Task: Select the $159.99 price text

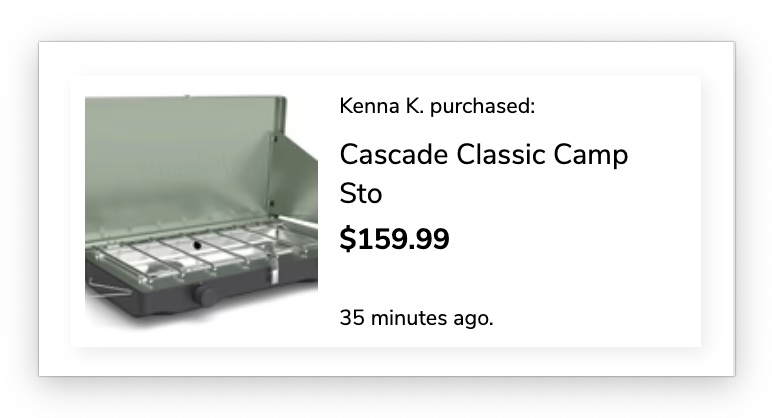Action: point(394,240)
